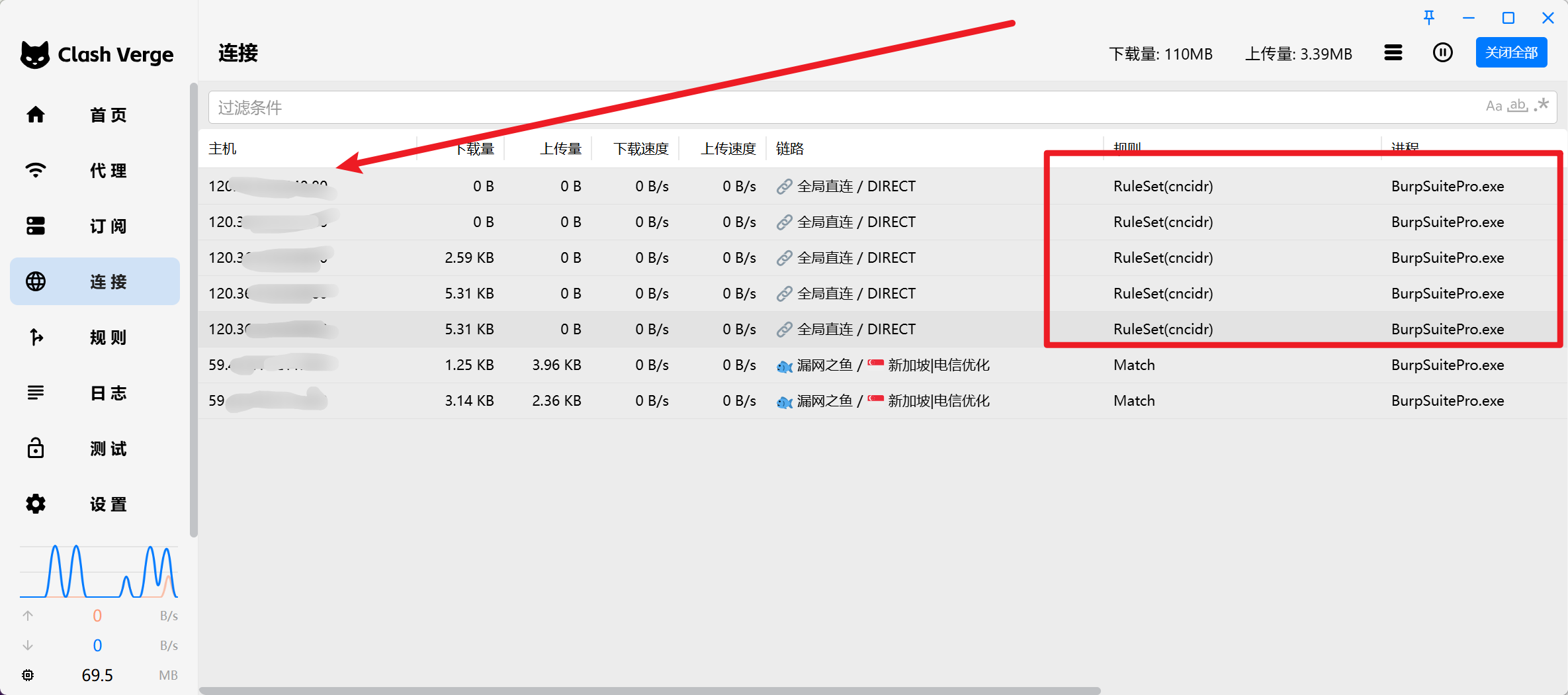Click the test lock icon
The image size is (1568, 695).
pyautogui.click(x=36, y=448)
